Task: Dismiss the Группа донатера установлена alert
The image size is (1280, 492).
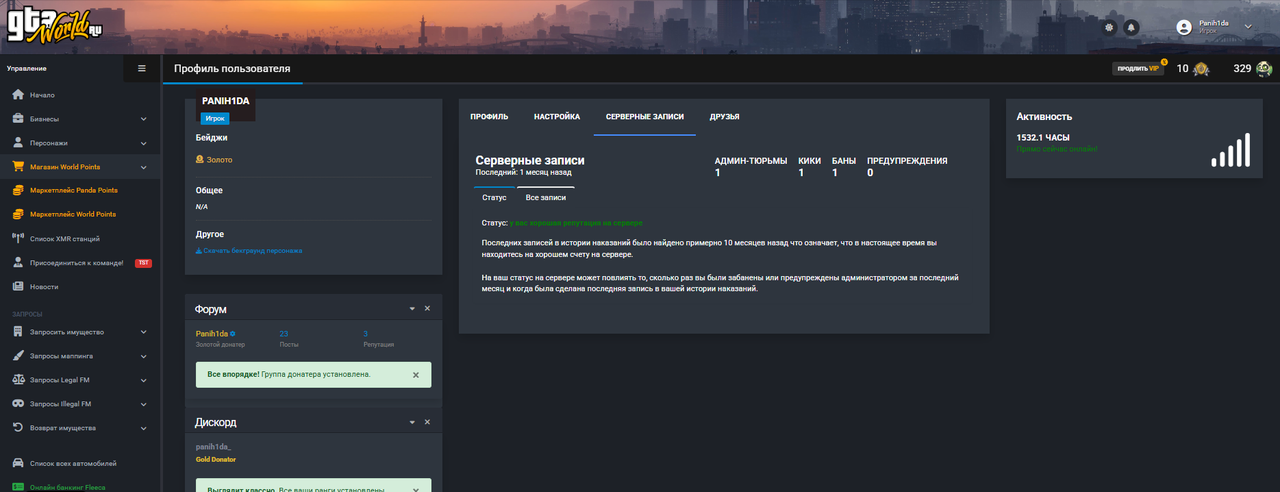Action: click(416, 375)
